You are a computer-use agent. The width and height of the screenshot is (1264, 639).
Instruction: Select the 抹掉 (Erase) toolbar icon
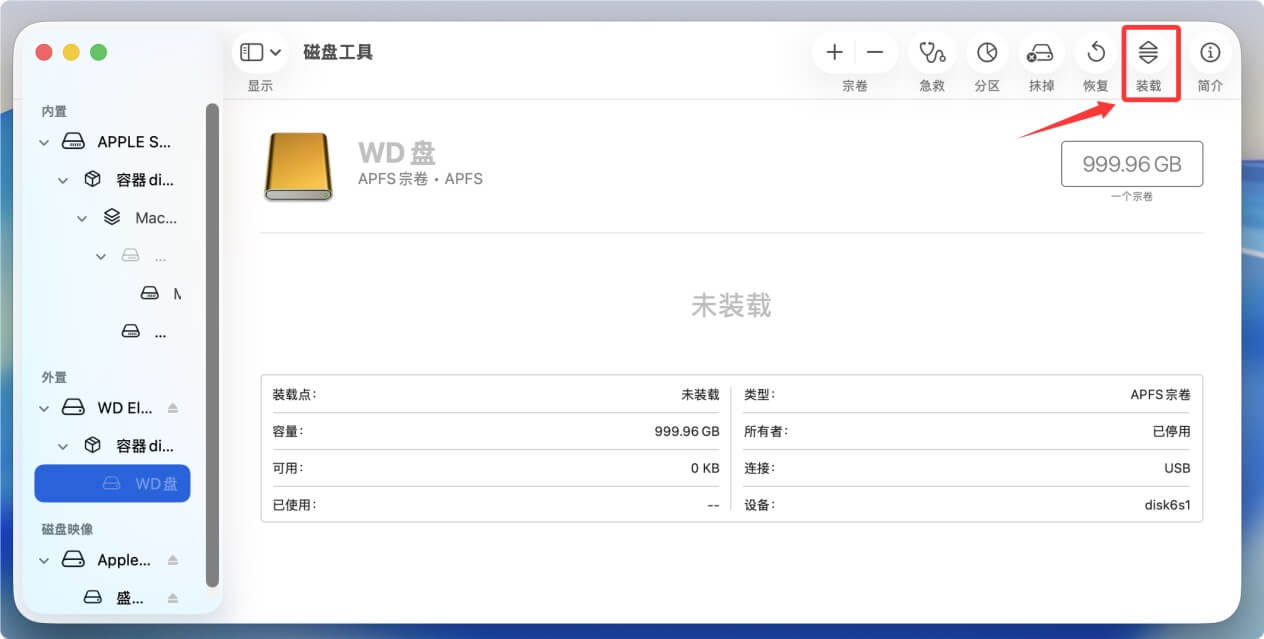pos(1040,52)
